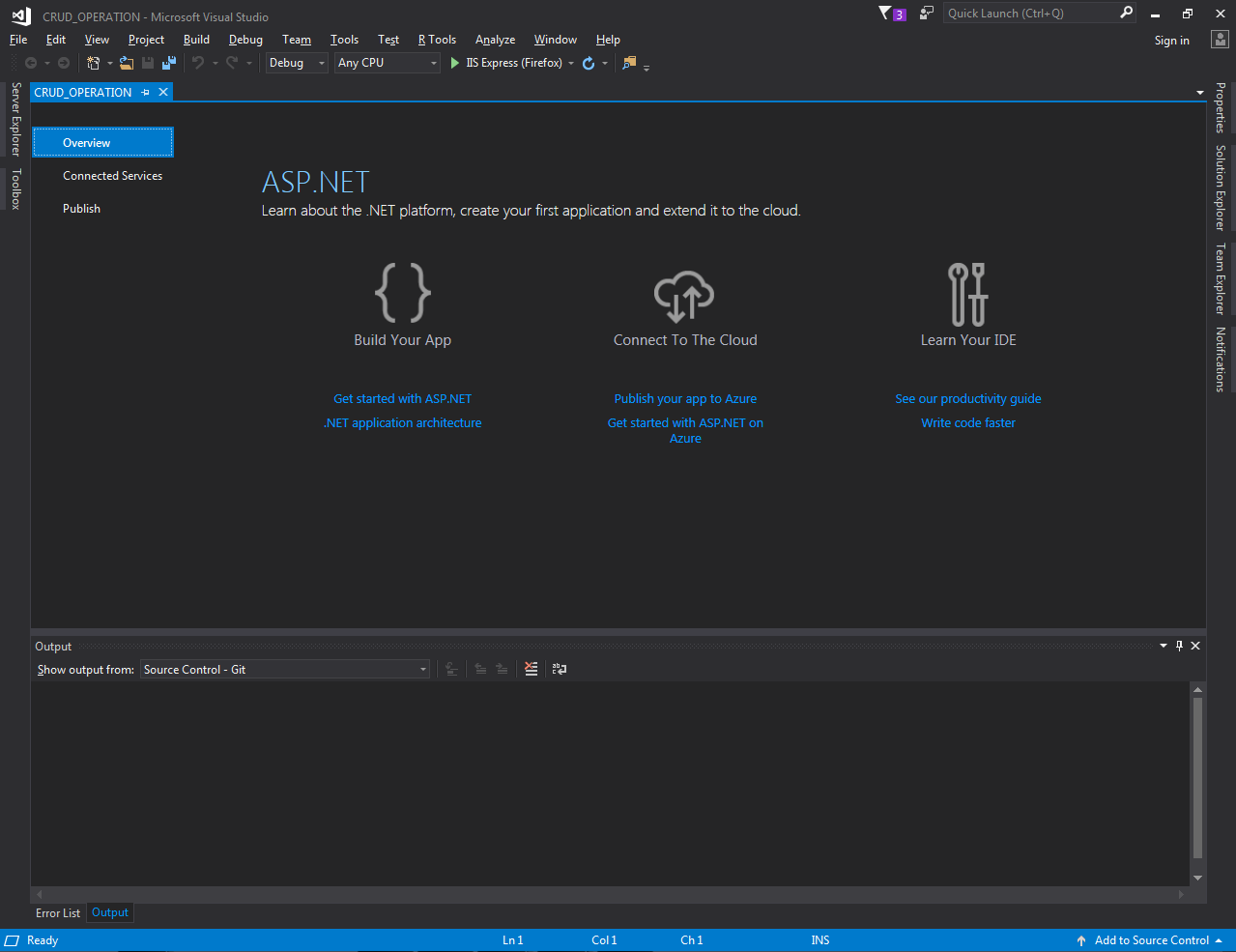Select the Publish page
This screenshot has width=1236, height=952.
(81, 209)
